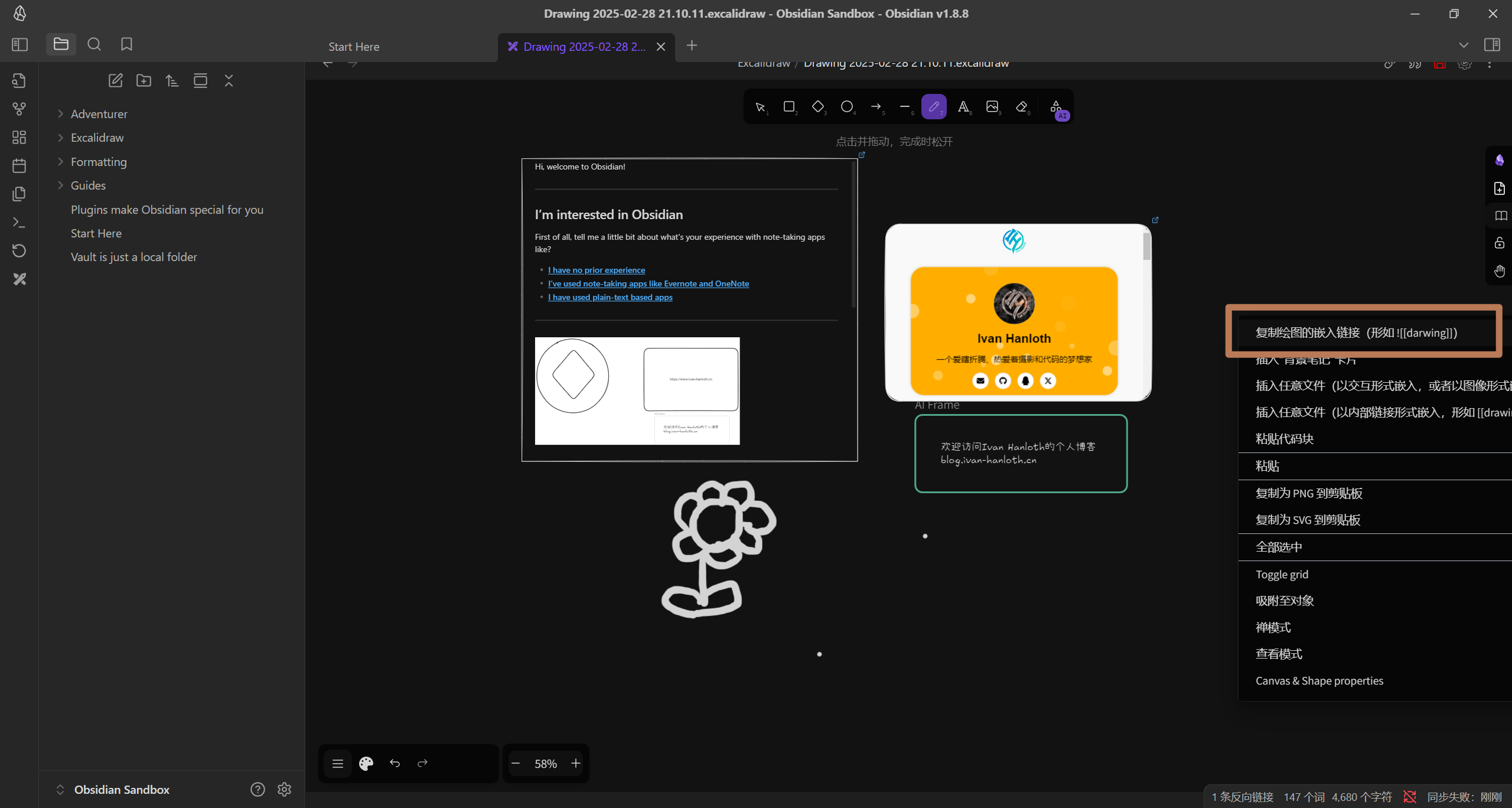The height and width of the screenshot is (808, 1512).
Task: Change sort order in file explorer
Action: (172, 81)
